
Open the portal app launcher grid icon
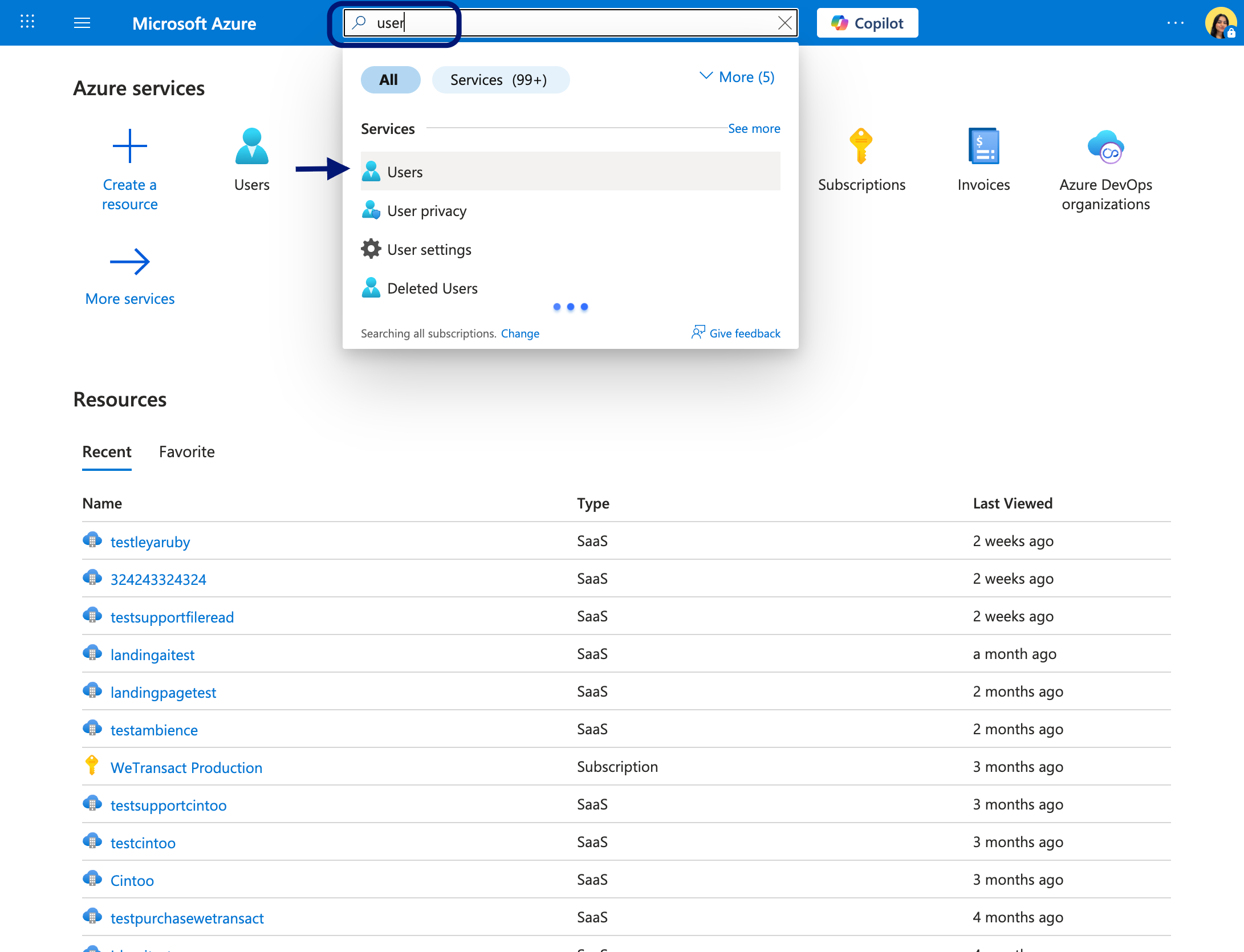point(27,22)
